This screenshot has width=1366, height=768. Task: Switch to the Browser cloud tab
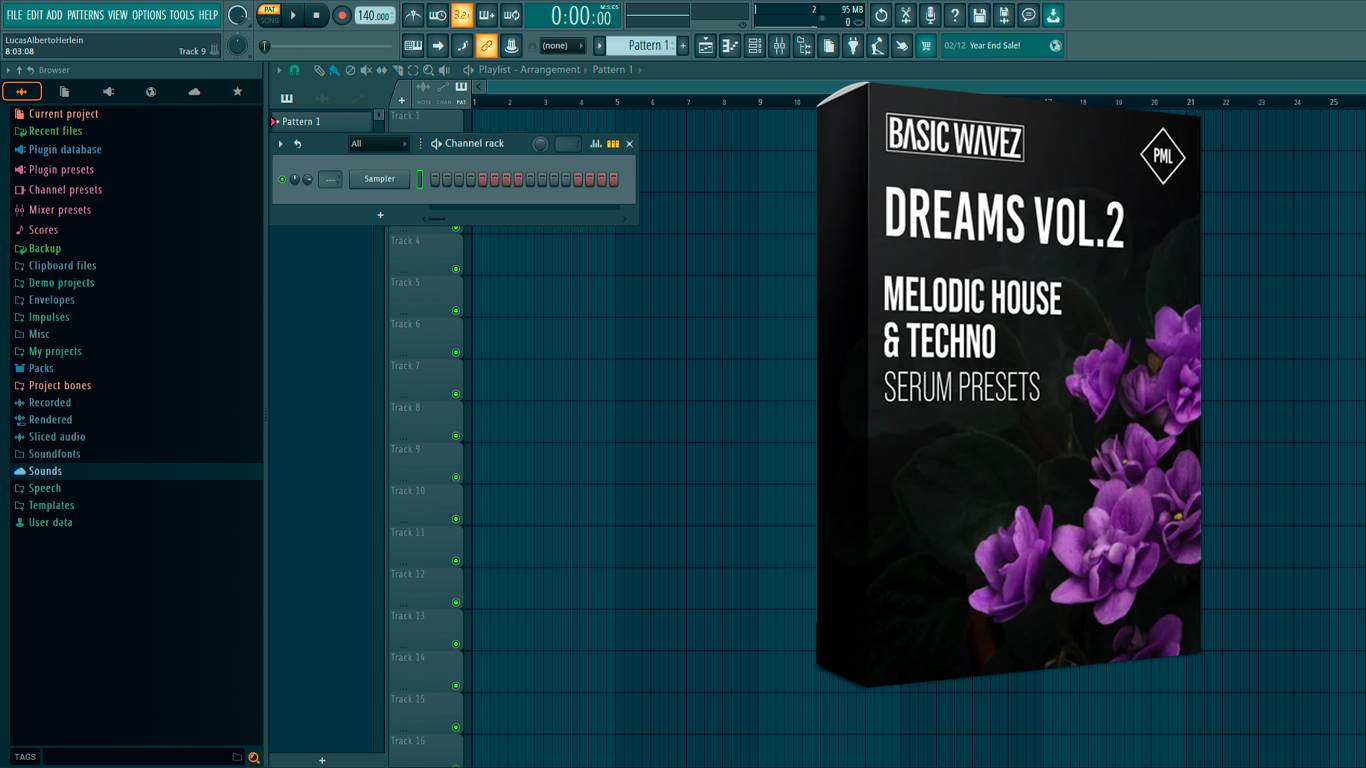click(194, 92)
